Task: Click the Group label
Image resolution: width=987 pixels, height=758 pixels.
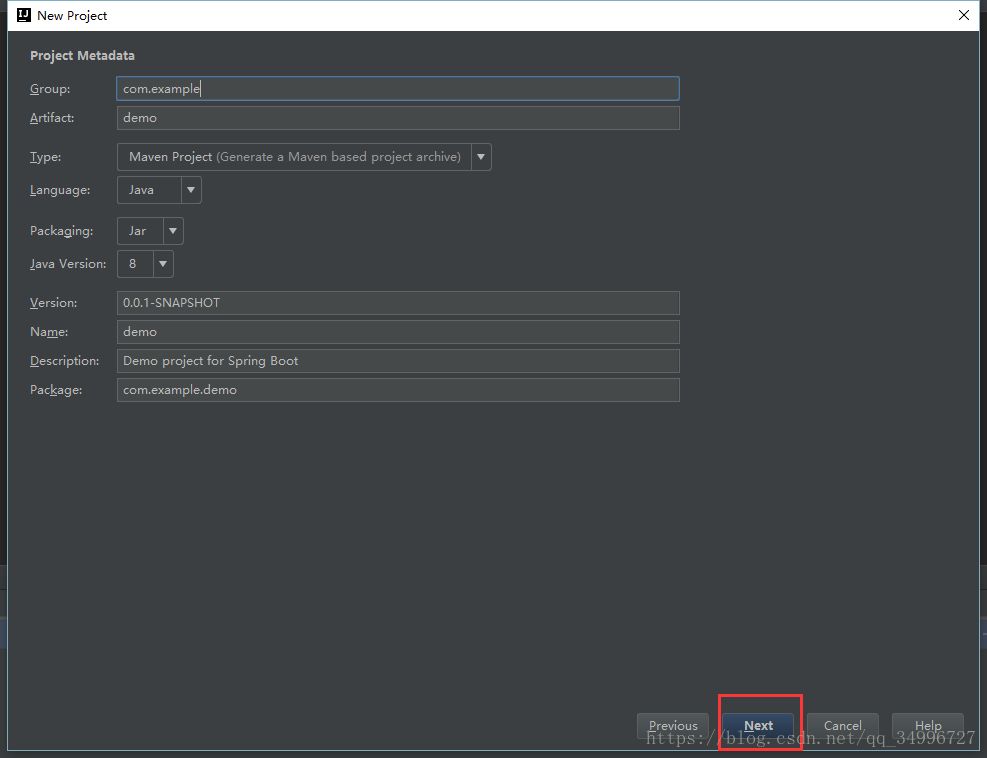Action: (x=50, y=89)
